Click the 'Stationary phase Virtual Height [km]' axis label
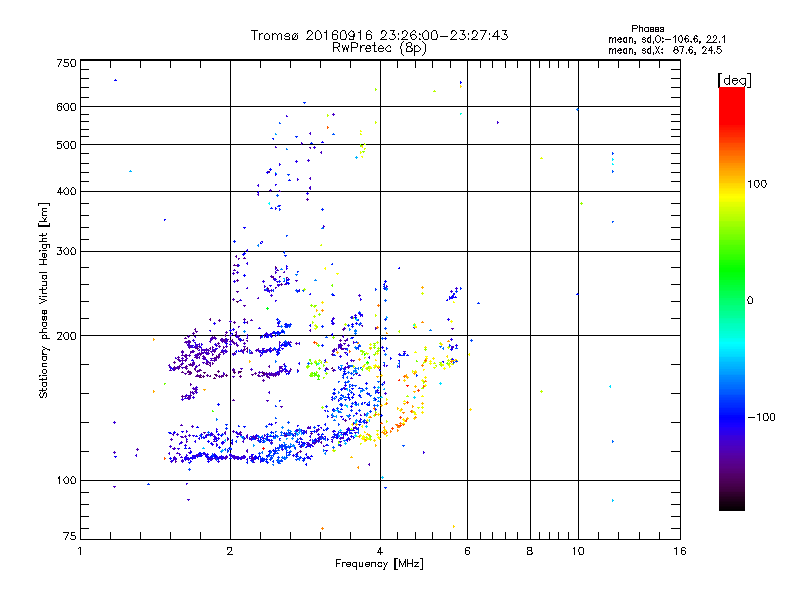The width and height of the screenshot is (800, 600). [x=44, y=300]
